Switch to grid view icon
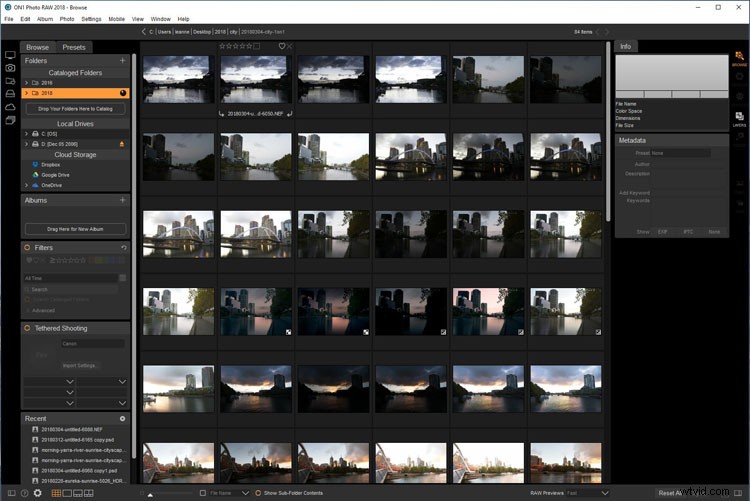 click(x=56, y=493)
